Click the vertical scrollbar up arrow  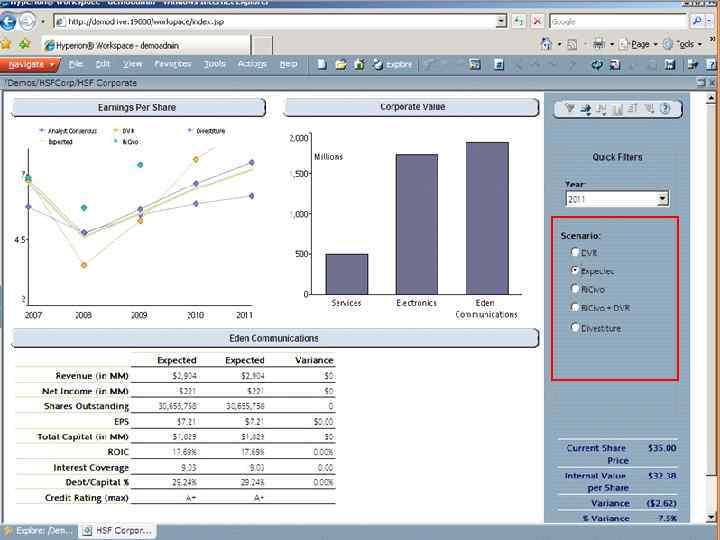[x=711, y=98]
